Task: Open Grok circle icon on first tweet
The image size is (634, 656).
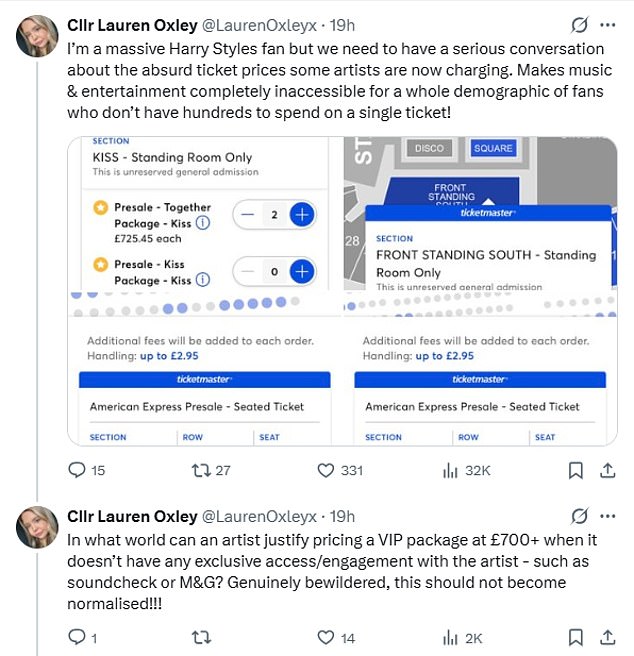Action: [x=578, y=24]
